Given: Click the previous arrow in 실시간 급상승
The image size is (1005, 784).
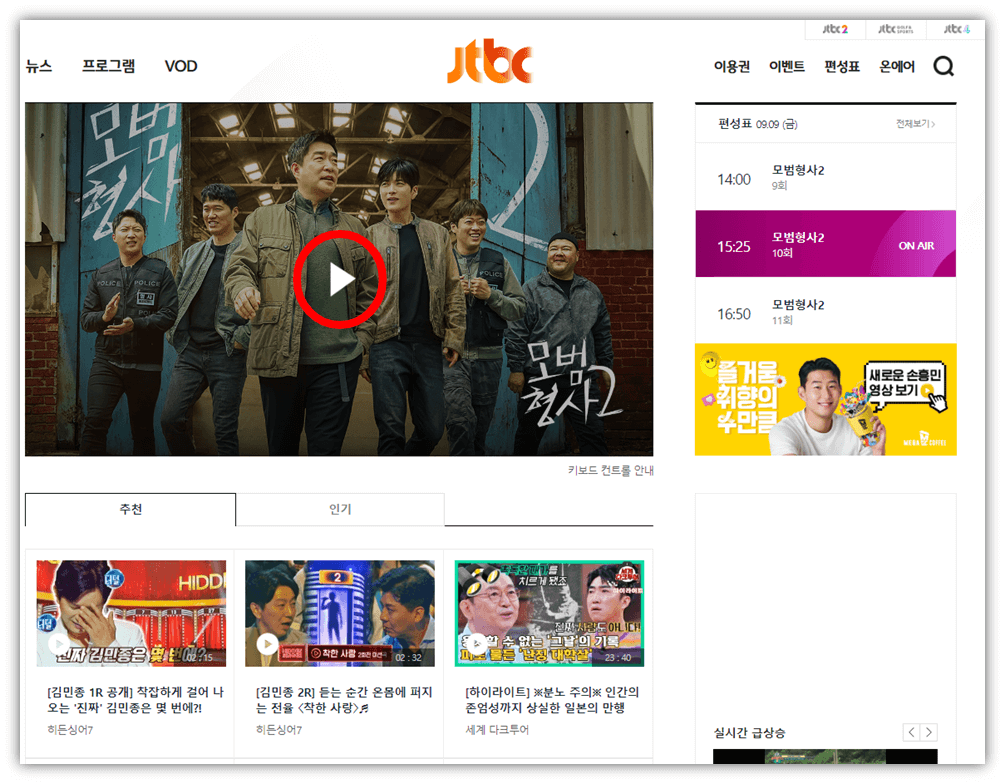Looking at the screenshot, I should (910, 731).
